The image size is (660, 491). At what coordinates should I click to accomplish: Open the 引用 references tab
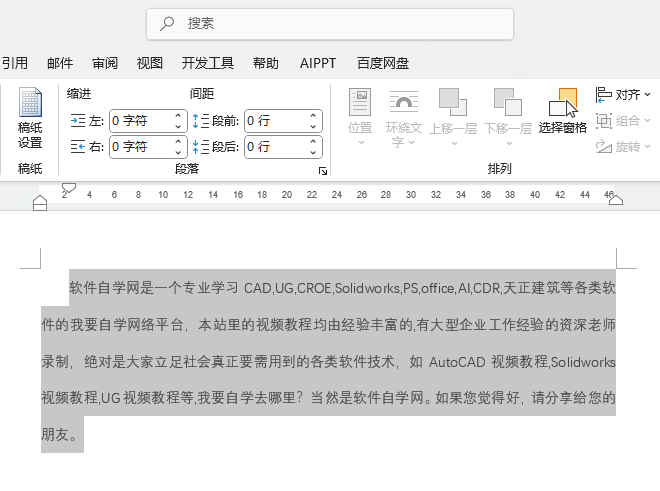tap(15, 63)
